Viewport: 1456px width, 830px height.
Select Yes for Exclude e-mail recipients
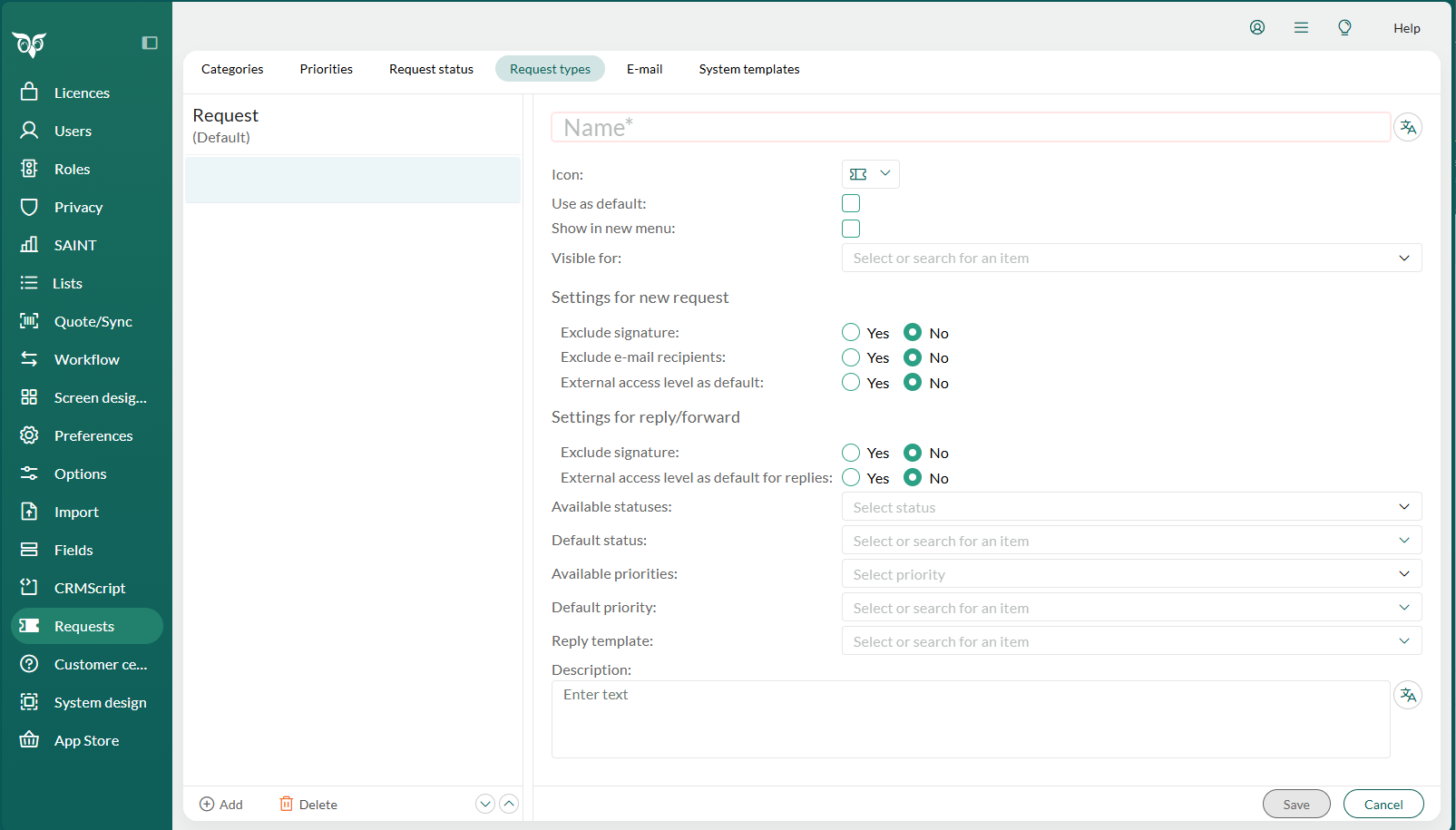851,357
